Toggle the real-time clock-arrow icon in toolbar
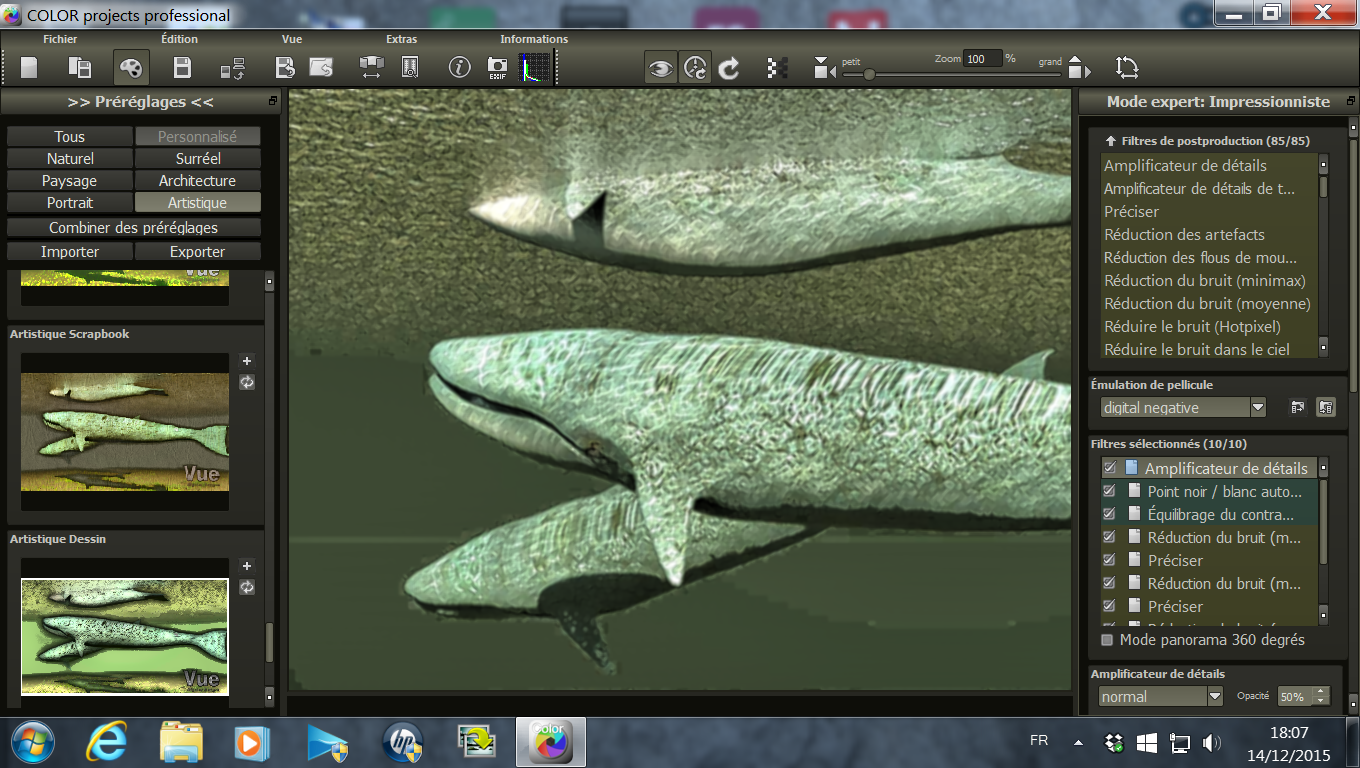 click(x=695, y=67)
